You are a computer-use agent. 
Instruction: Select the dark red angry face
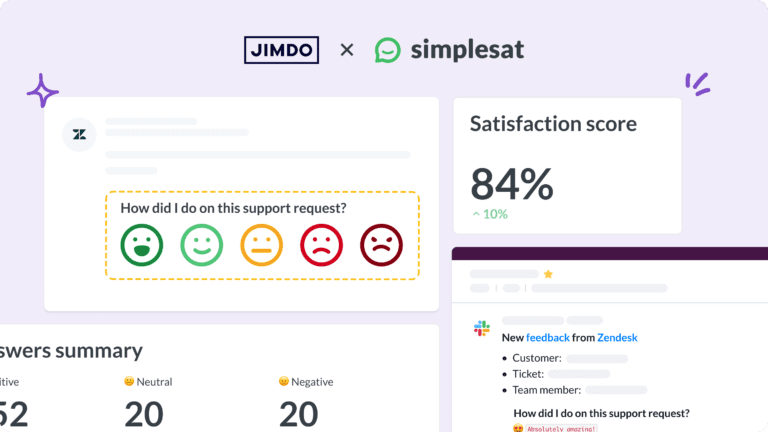tap(381, 244)
